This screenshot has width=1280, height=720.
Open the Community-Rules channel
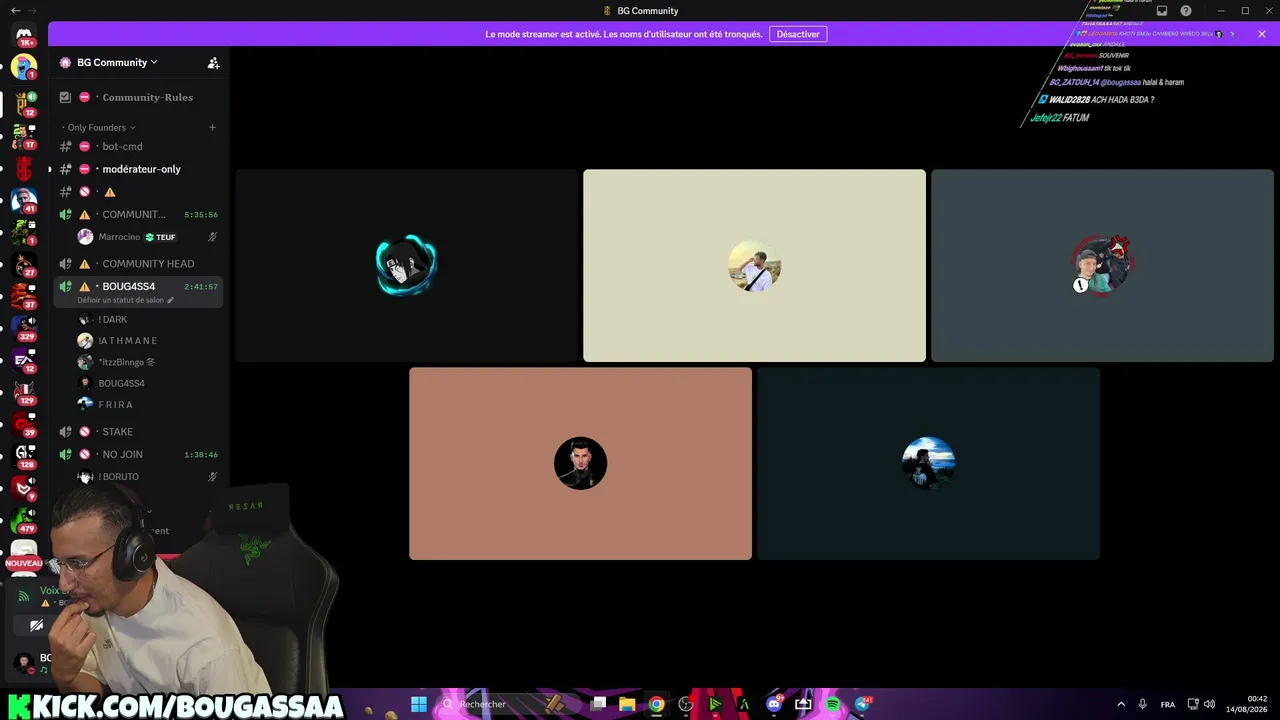138,97
